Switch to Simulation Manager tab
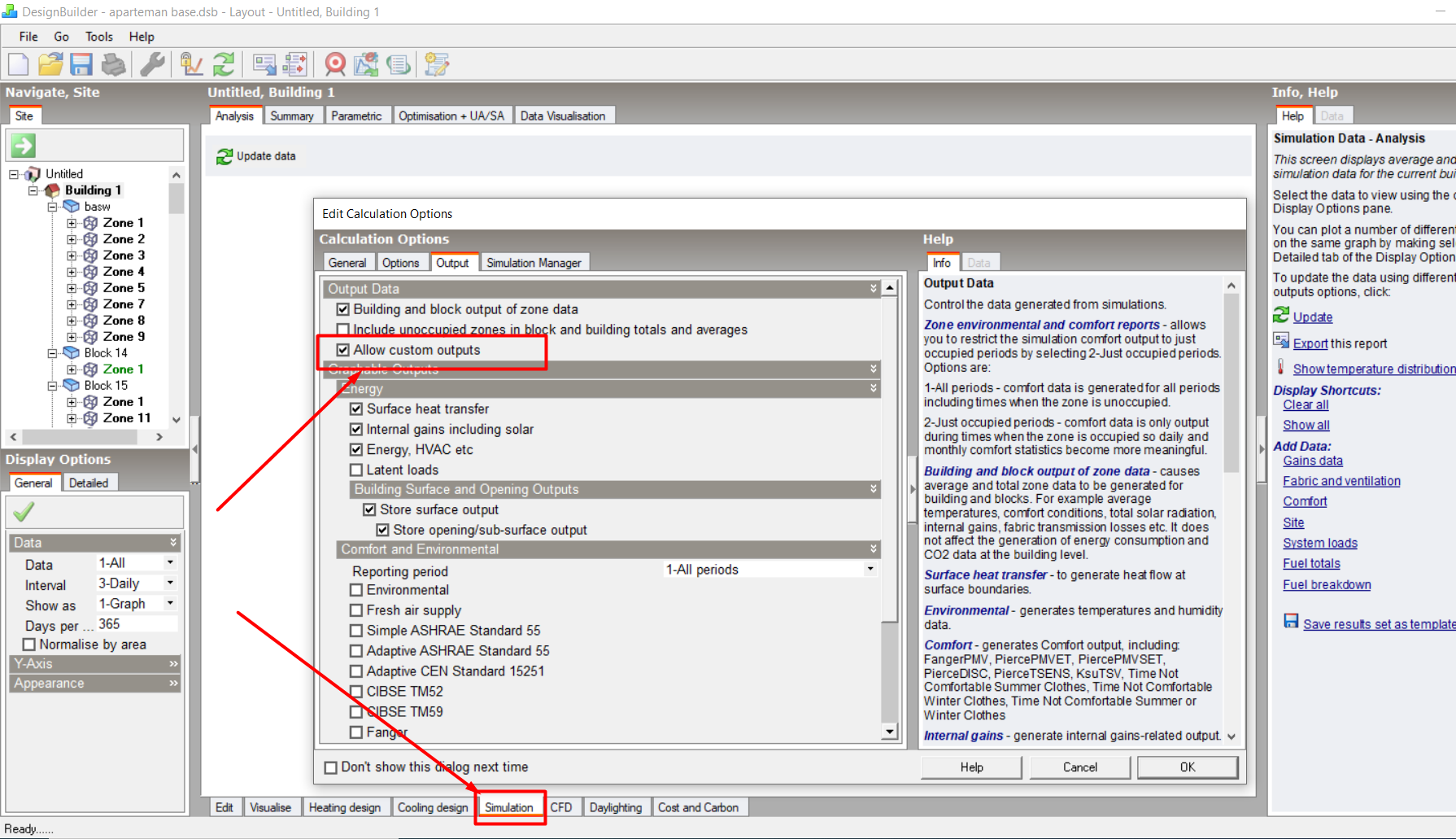This screenshot has width=1456, height=839. (534, 263)
